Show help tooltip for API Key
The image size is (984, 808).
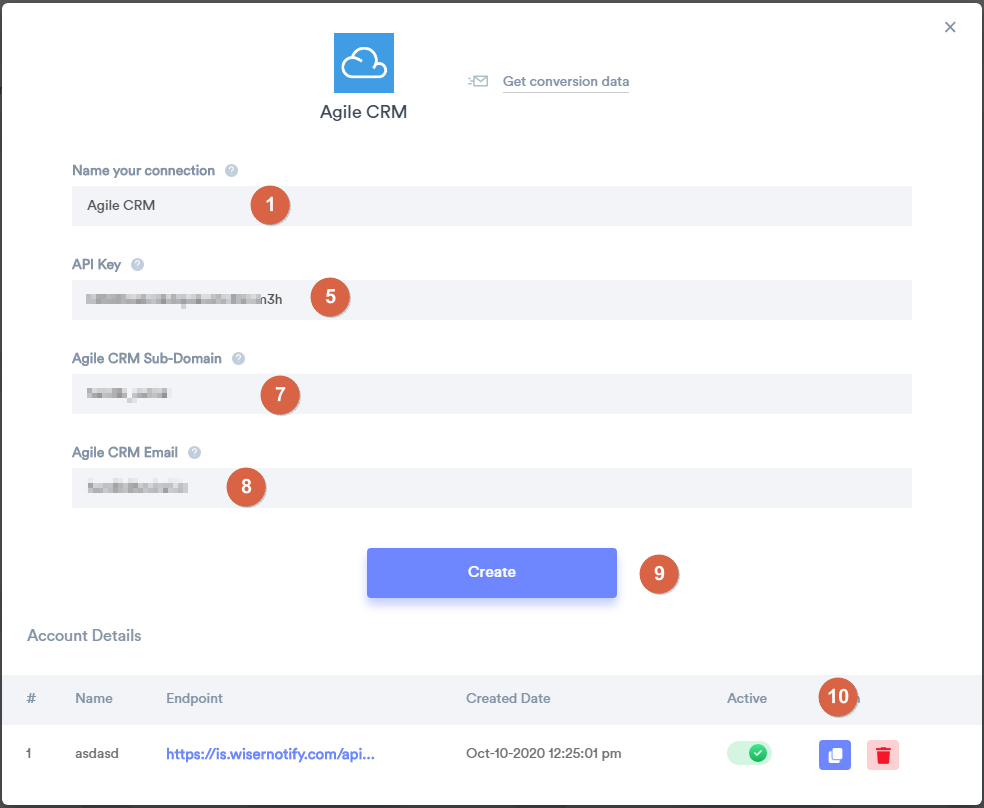(137, 265)
